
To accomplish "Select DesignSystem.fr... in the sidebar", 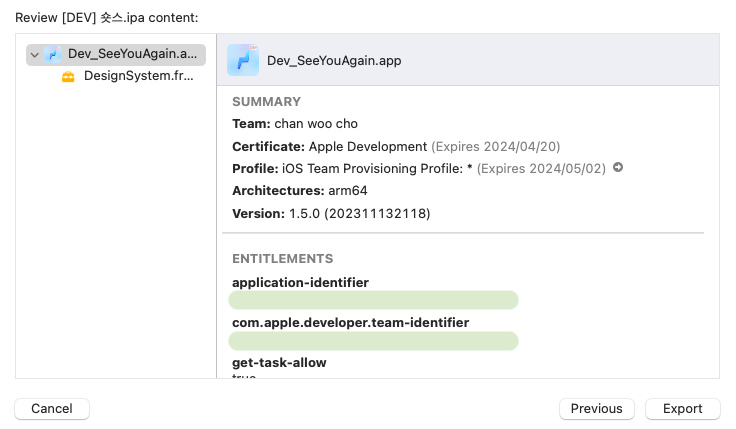I will coord(138,76).
